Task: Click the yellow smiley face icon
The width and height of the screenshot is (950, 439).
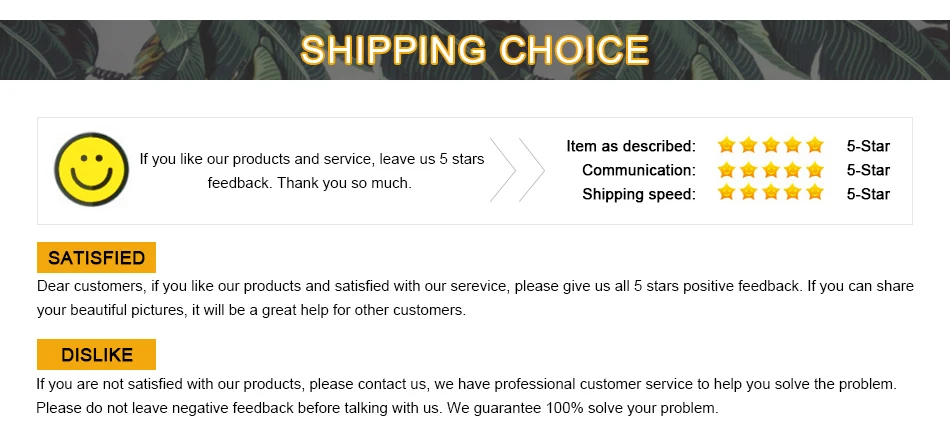Action: click(x=91, y=170)
